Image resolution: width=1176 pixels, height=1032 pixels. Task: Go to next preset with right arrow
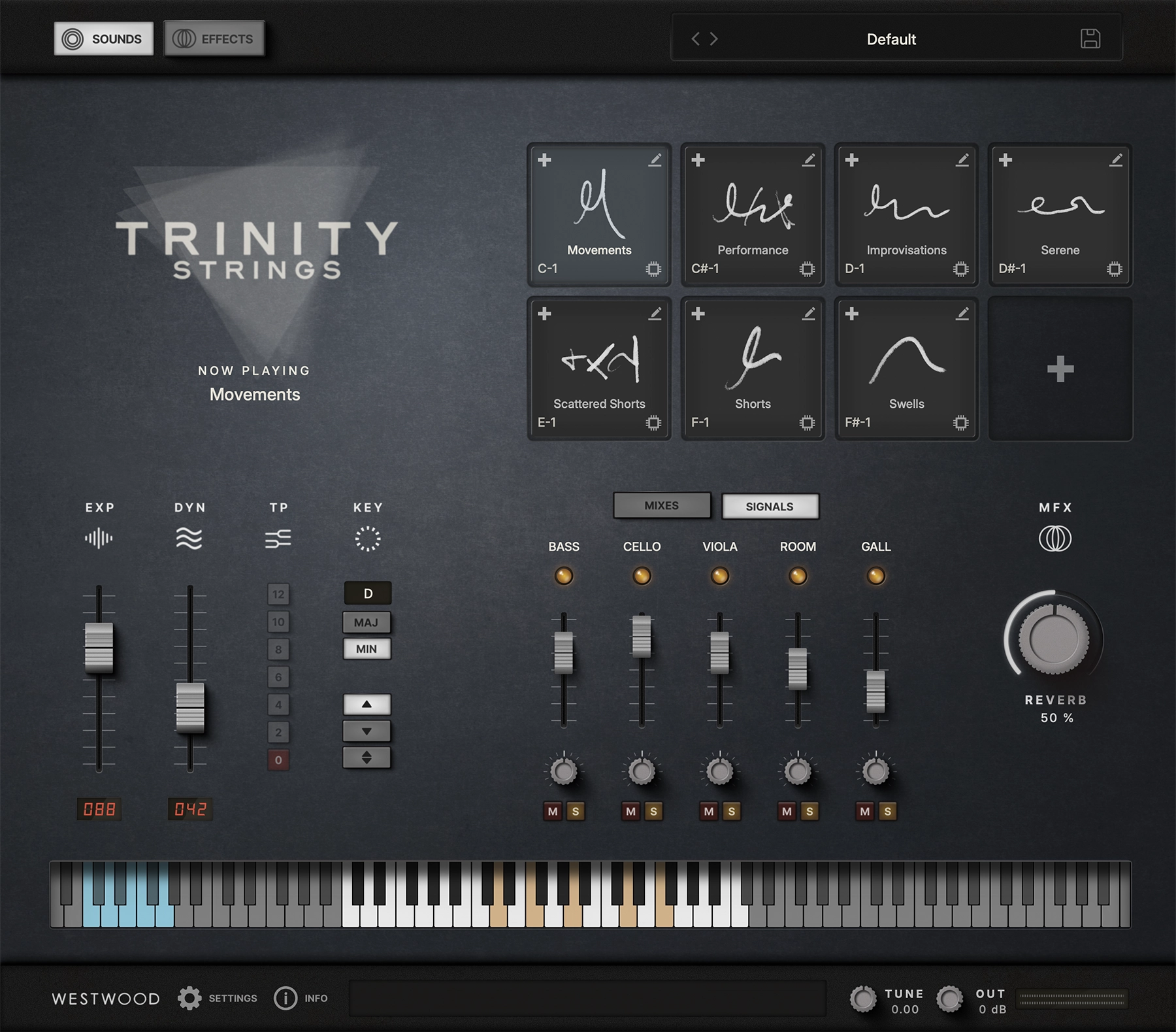714,39
